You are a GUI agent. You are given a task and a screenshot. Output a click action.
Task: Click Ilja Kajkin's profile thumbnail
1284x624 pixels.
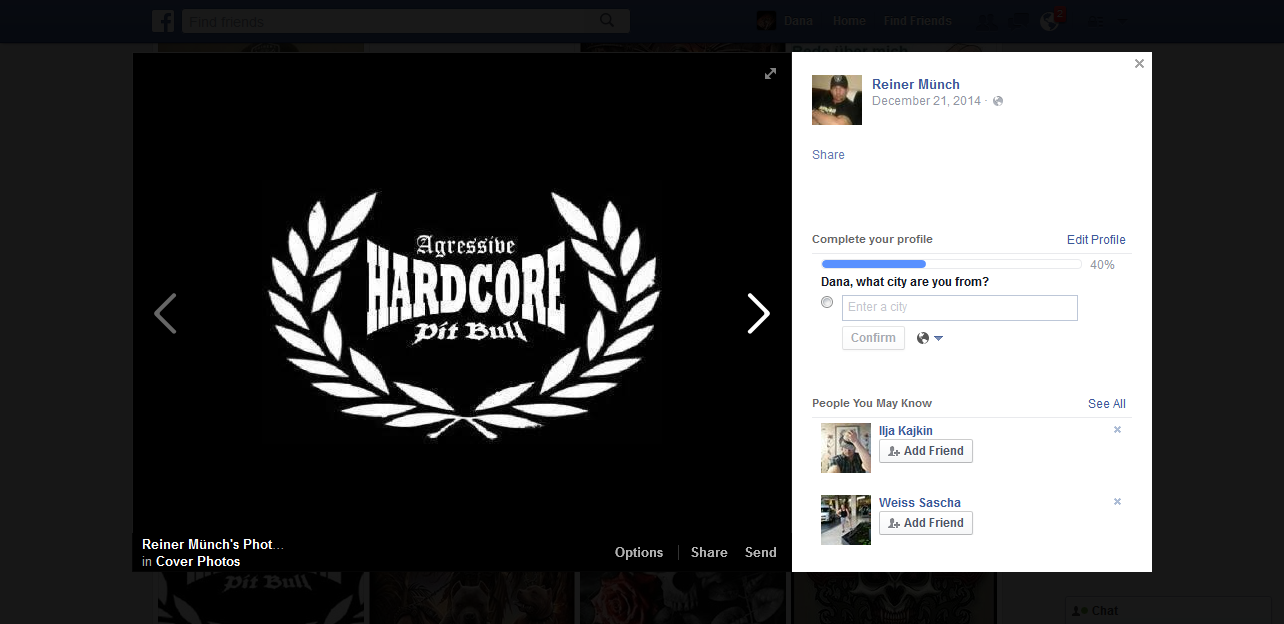[x=846, y=448]
